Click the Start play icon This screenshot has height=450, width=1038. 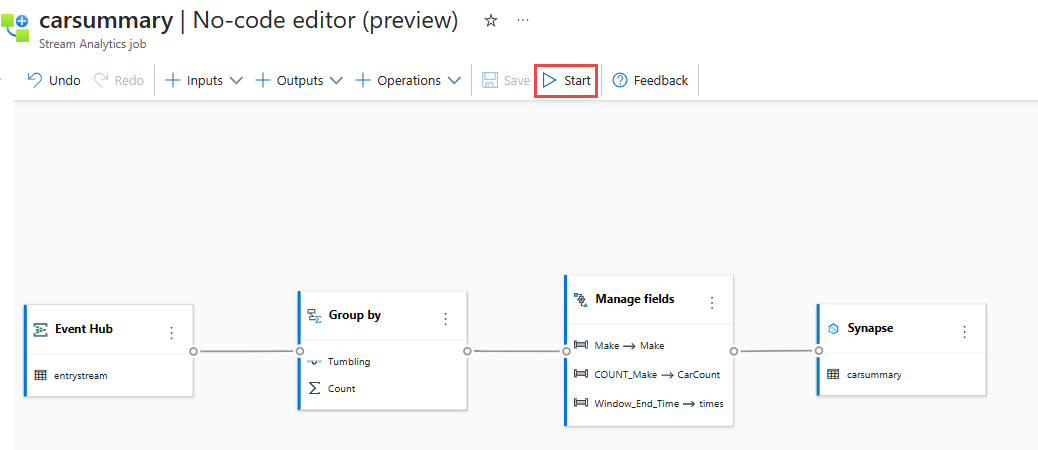pyautogui.click(x=550, y=80)
